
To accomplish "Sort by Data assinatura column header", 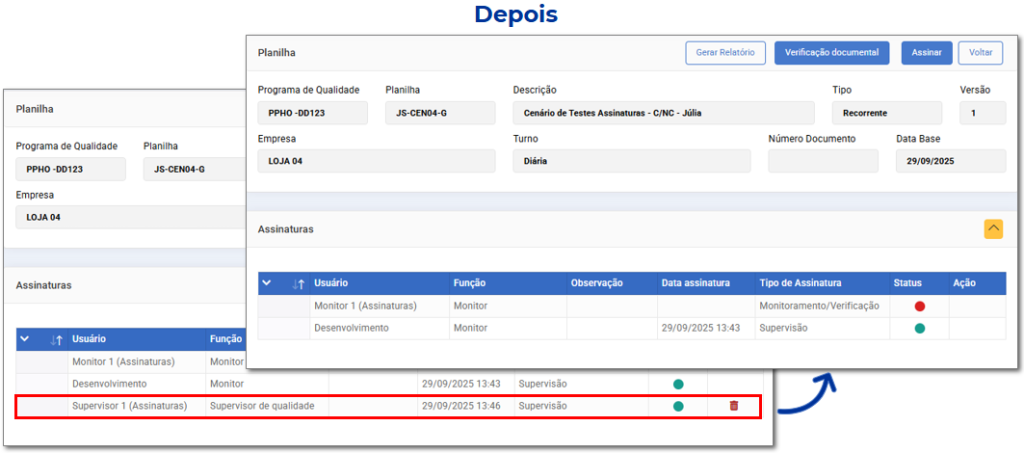I will 695,283.
